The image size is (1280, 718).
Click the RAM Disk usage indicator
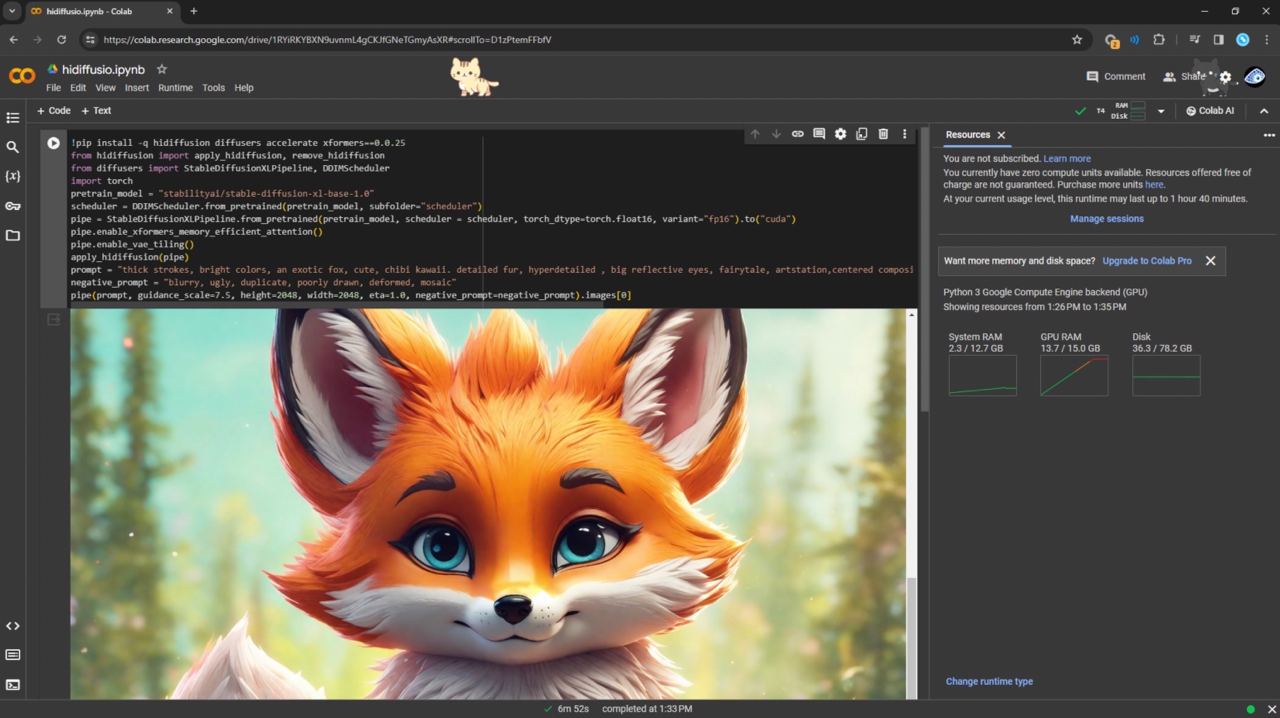[1128, 111]
